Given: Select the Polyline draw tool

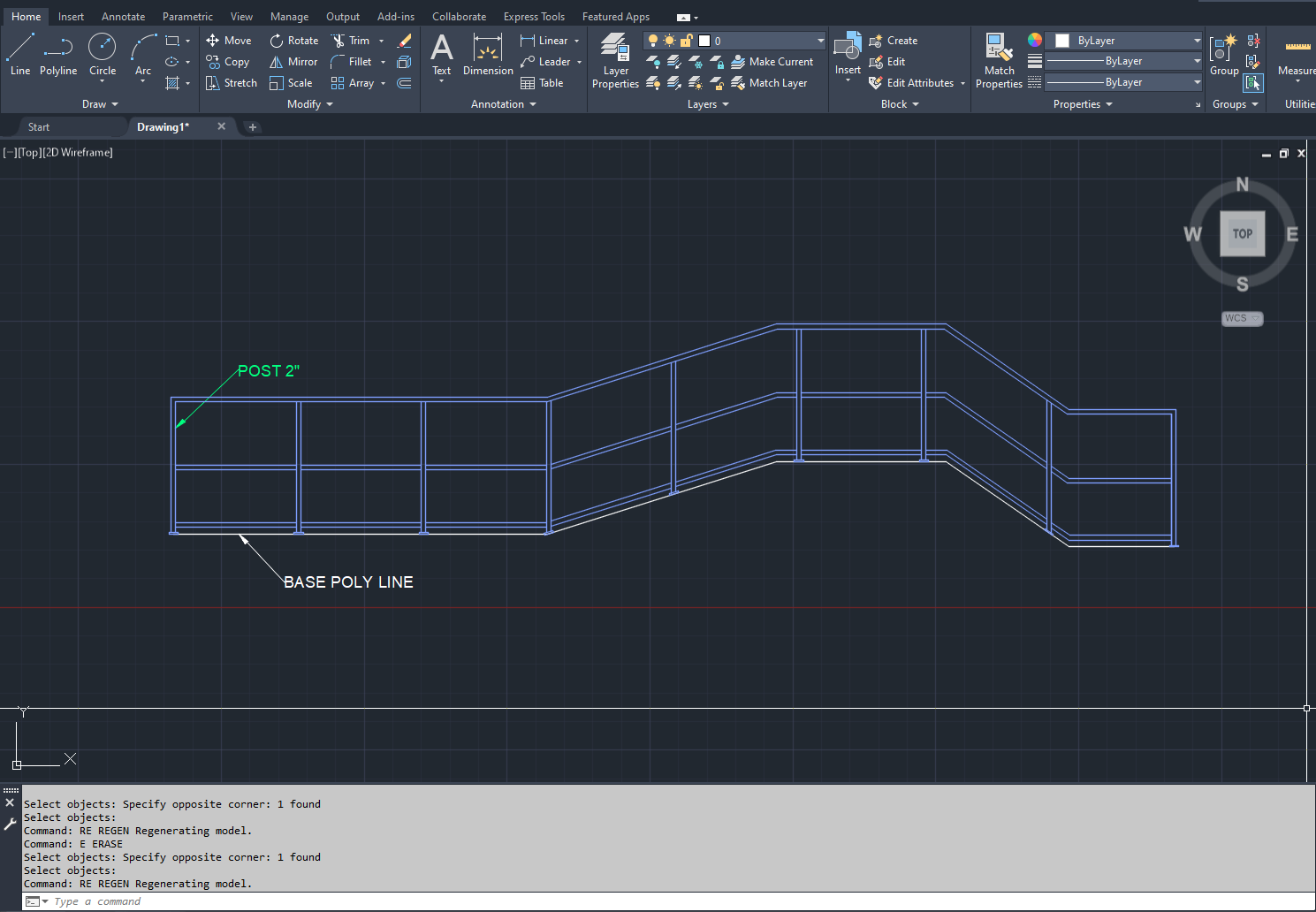Looking at the screenshot, I should pos(58,55).
